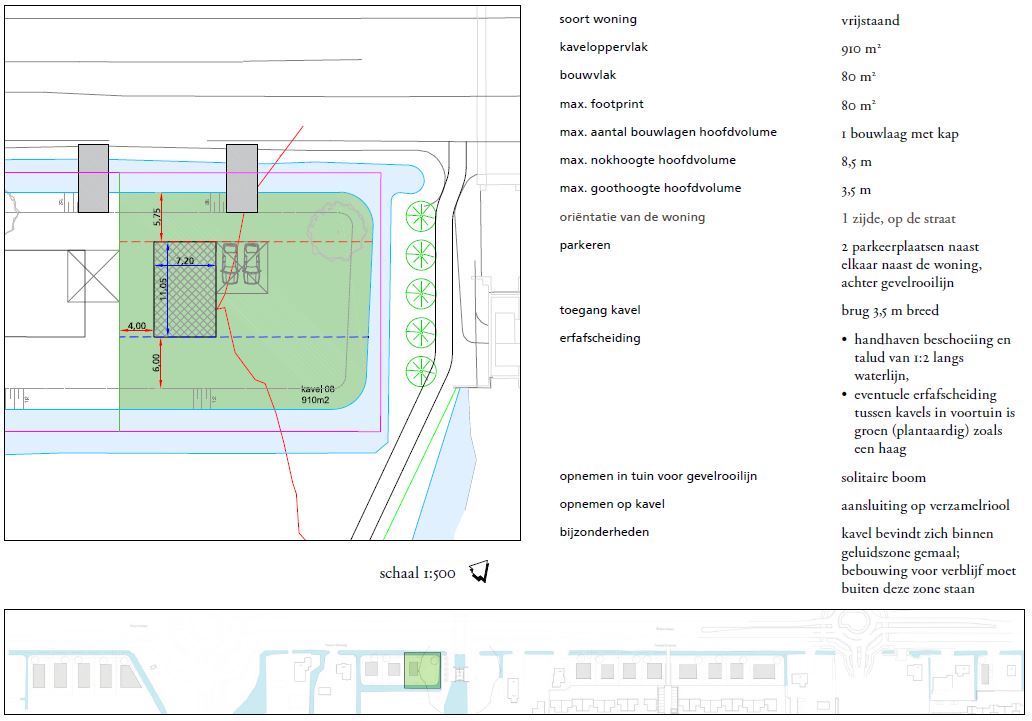Select the topmost green roadside tree symbol
1032x721 pixels.
coord(417,215)
